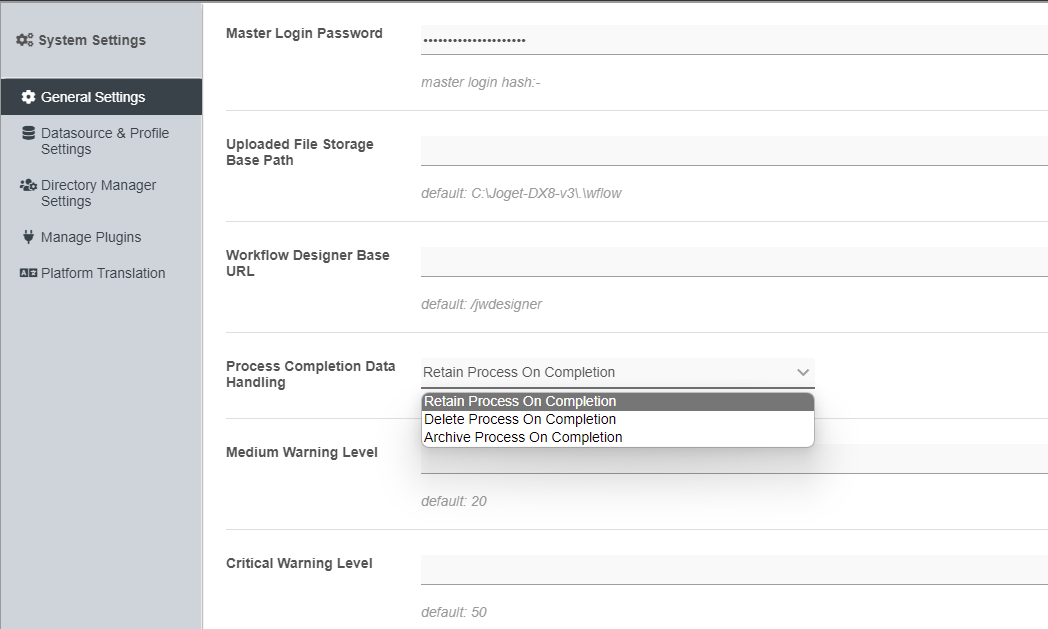Click the Process Completion dropdown chevron
Screen dimensions: 1048x629
(x=803, y=372)
